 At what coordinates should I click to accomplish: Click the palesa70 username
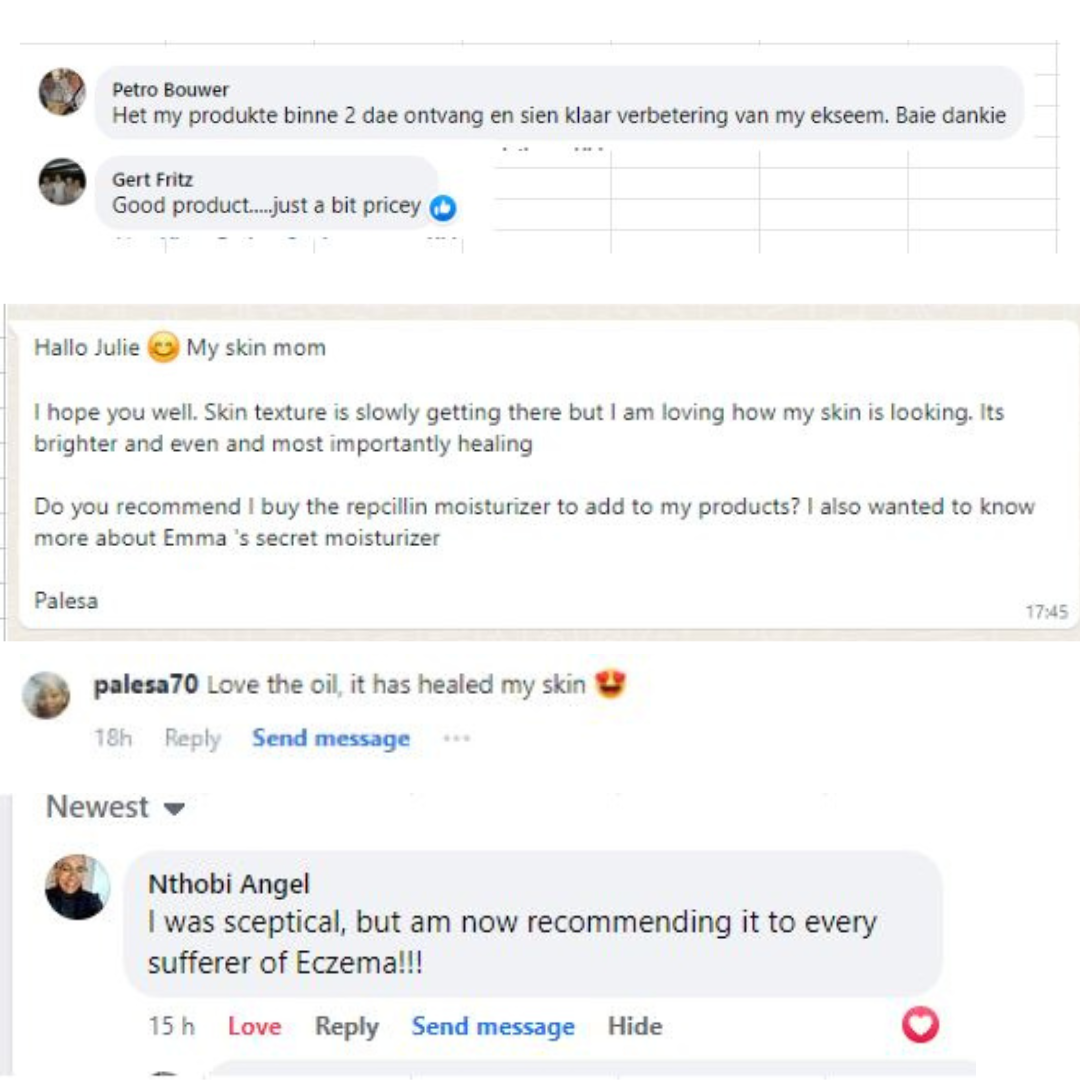coord(145,685)
